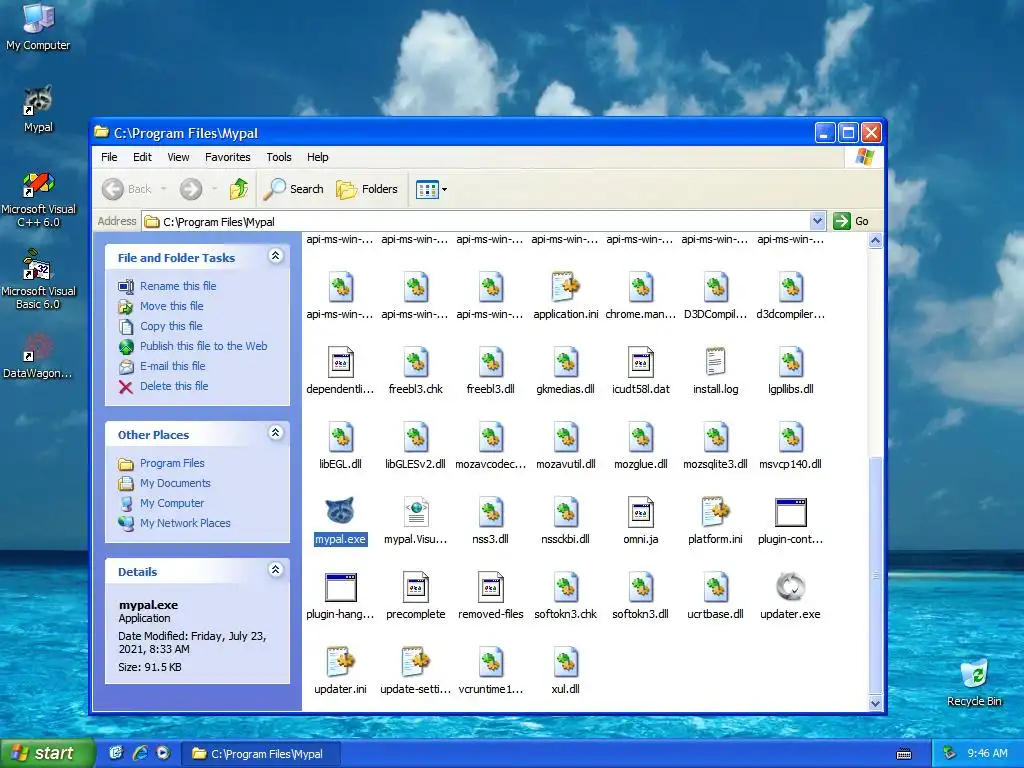Open the Recycle Bin desktop icon
Screen dimensions: 1024x768
[974, 682]
